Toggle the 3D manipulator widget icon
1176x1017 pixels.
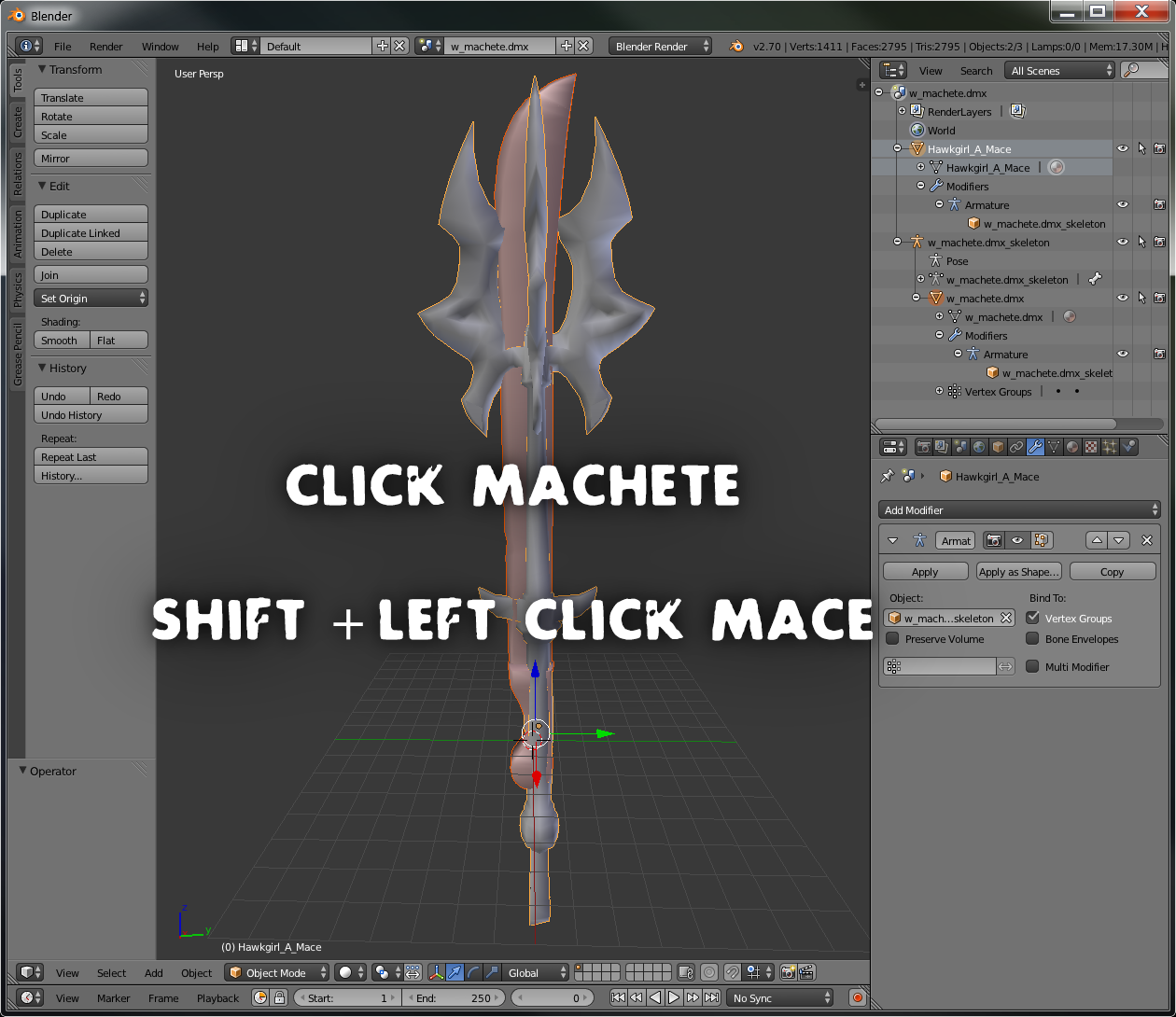pyautogui.click(x=437, y=972)
